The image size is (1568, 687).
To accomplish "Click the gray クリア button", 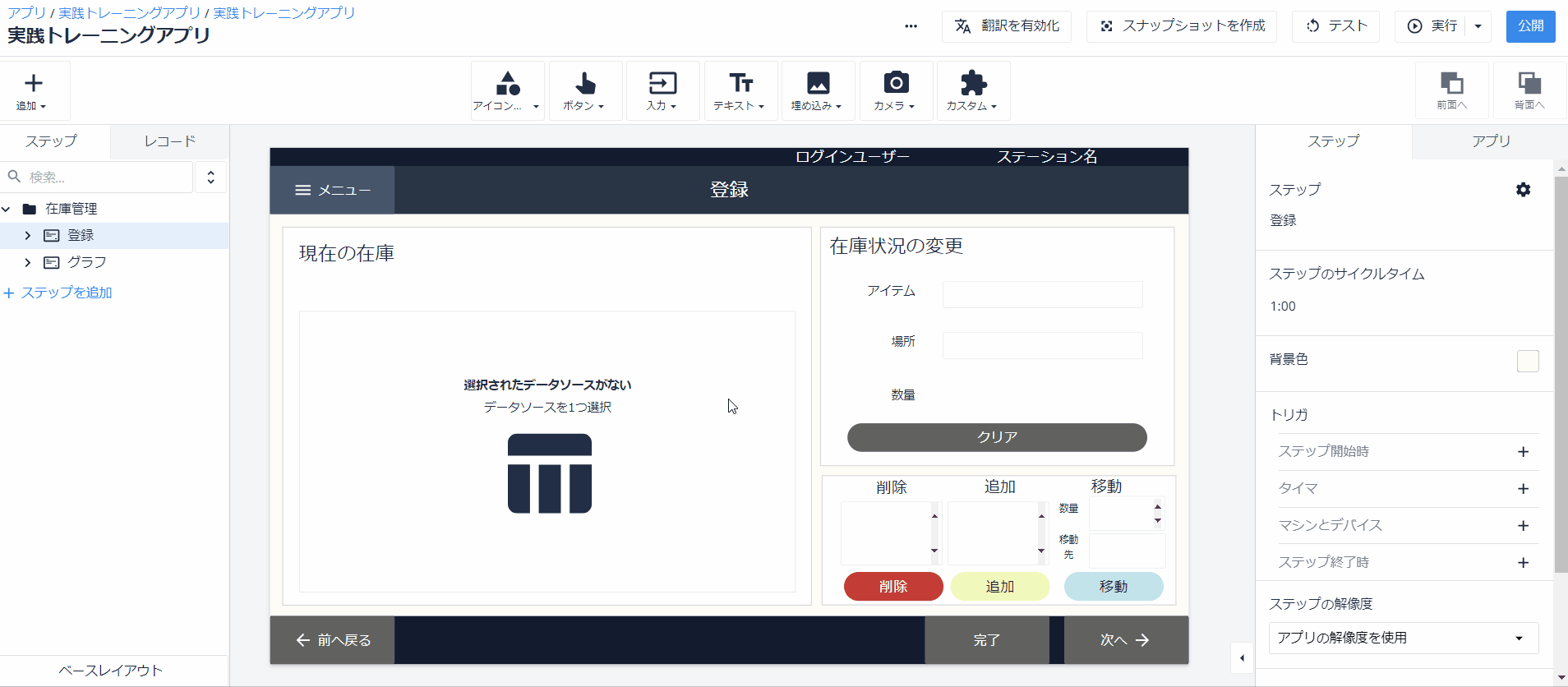I will [997, 437].
